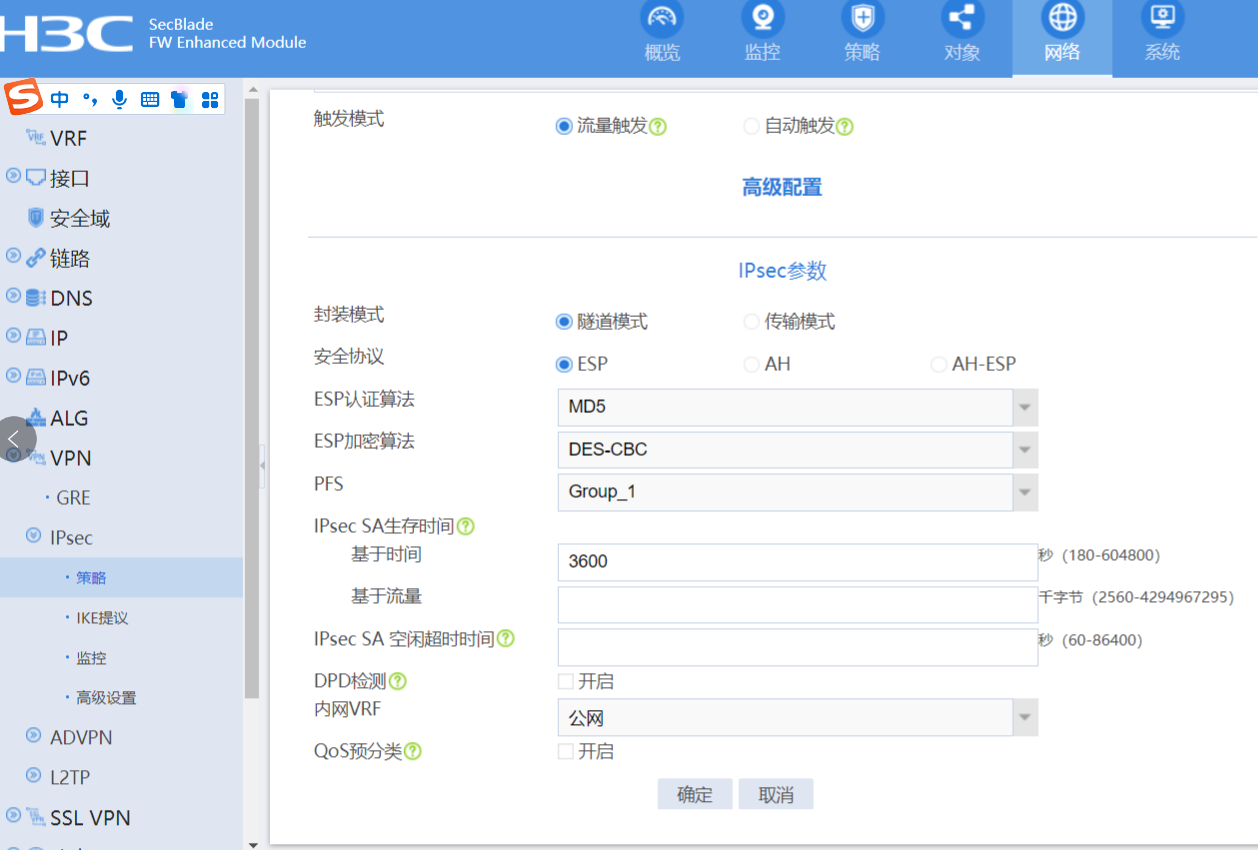
Task: Open the 监控 item under IPsec
Action: point(91,658)
